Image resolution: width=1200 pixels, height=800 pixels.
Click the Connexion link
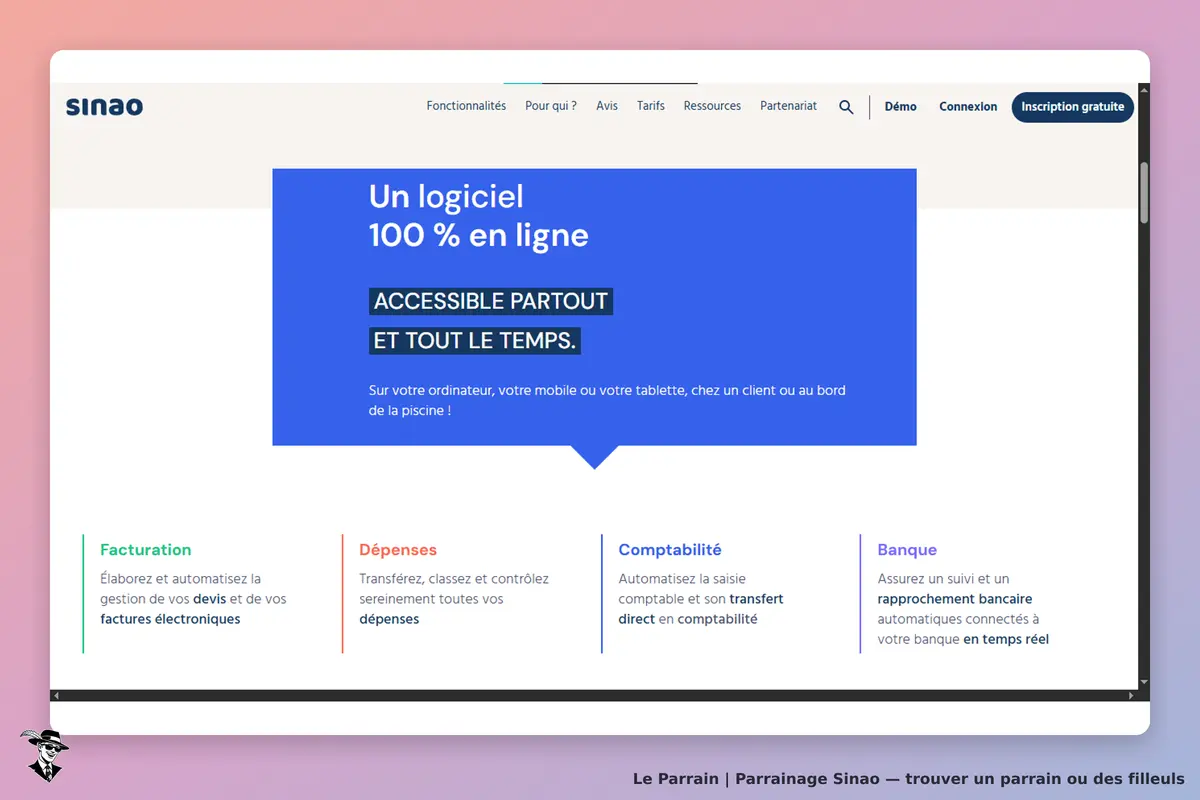968,107
